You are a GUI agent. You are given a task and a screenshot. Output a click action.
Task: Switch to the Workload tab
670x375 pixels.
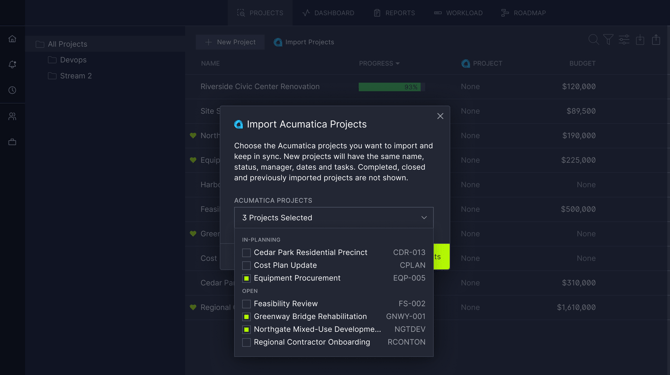(458, 13)
